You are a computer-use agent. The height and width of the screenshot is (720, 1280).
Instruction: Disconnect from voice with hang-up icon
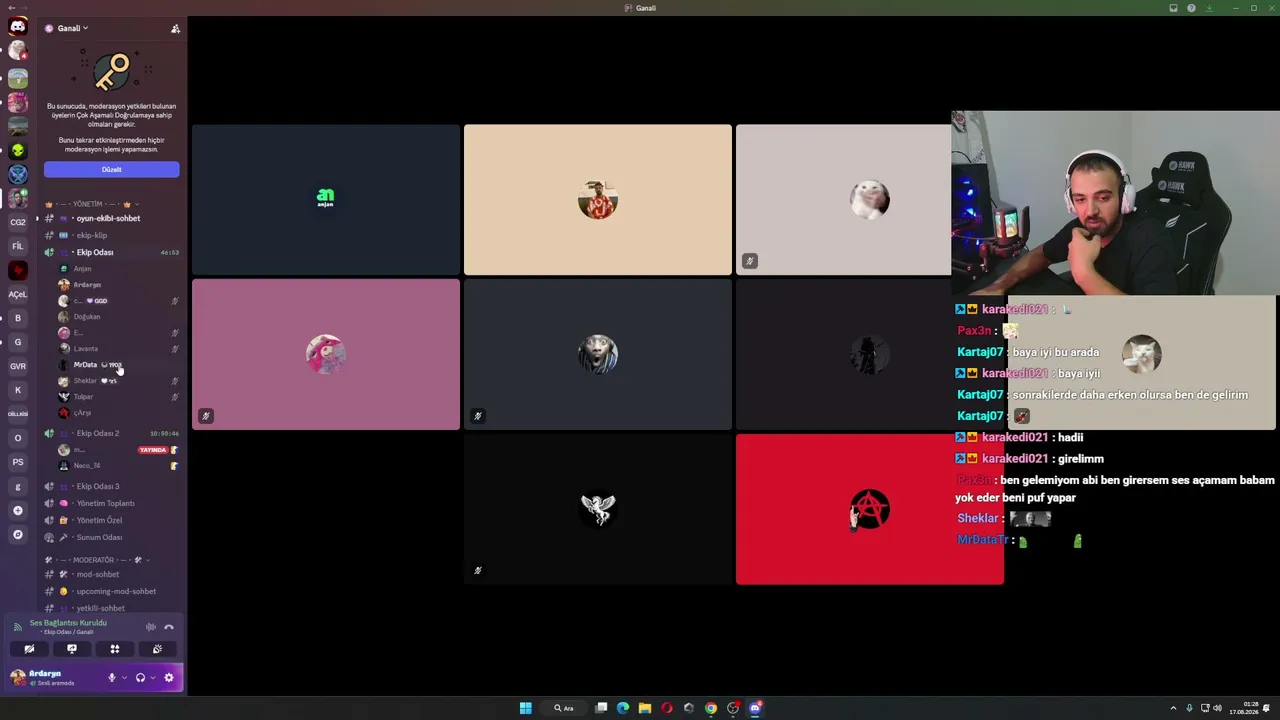169,627
